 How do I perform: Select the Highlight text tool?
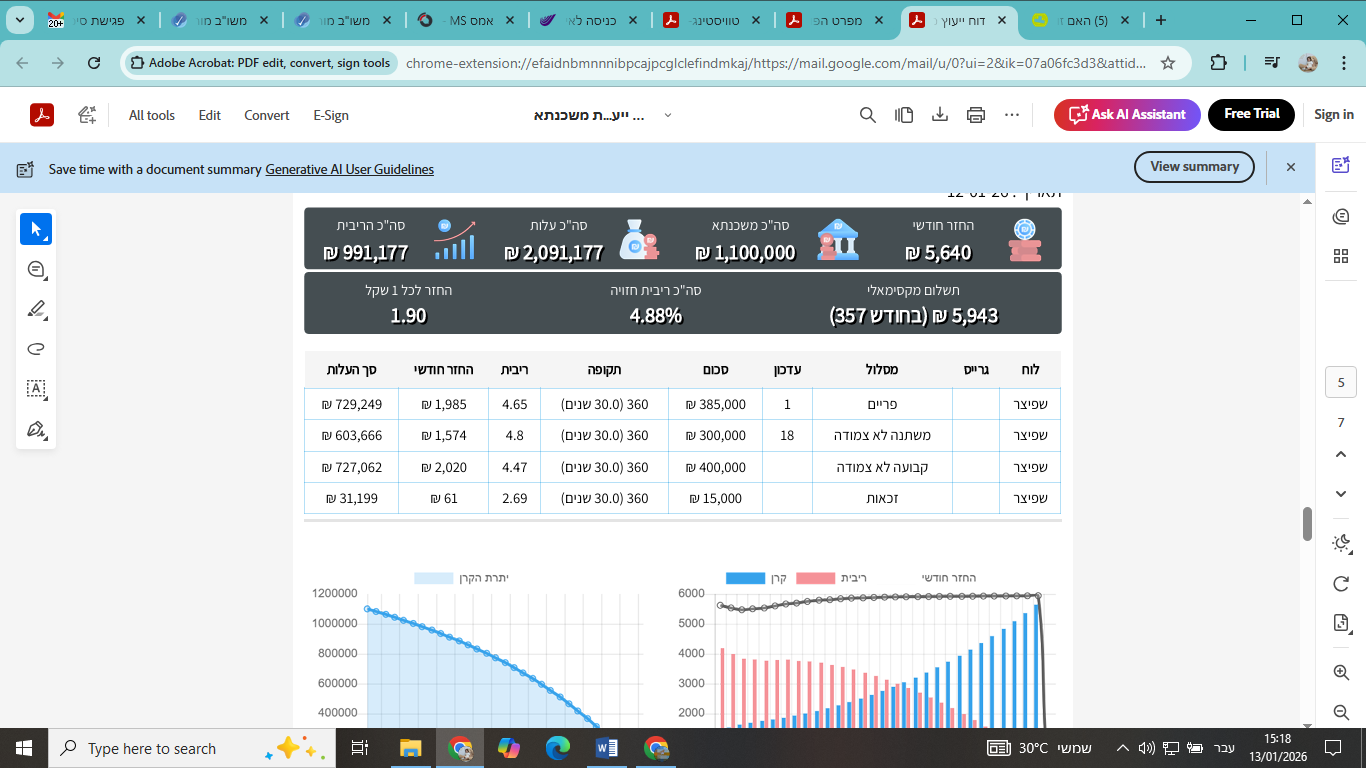point(36,309)
